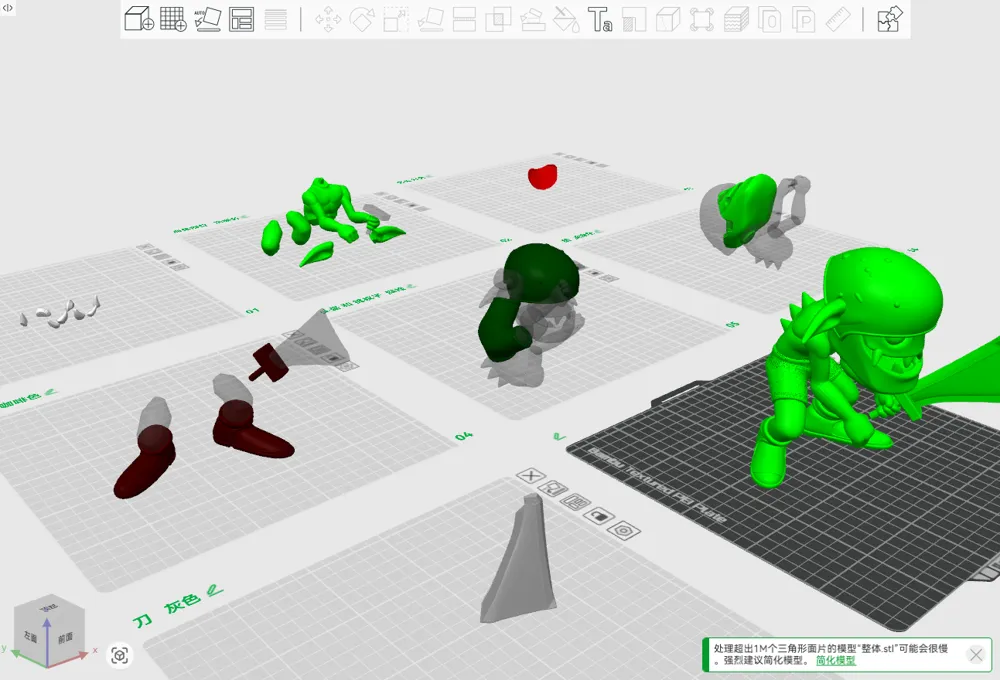Click the plate 05 number label
Viewport: 1000px width, 680px height.
732,324
